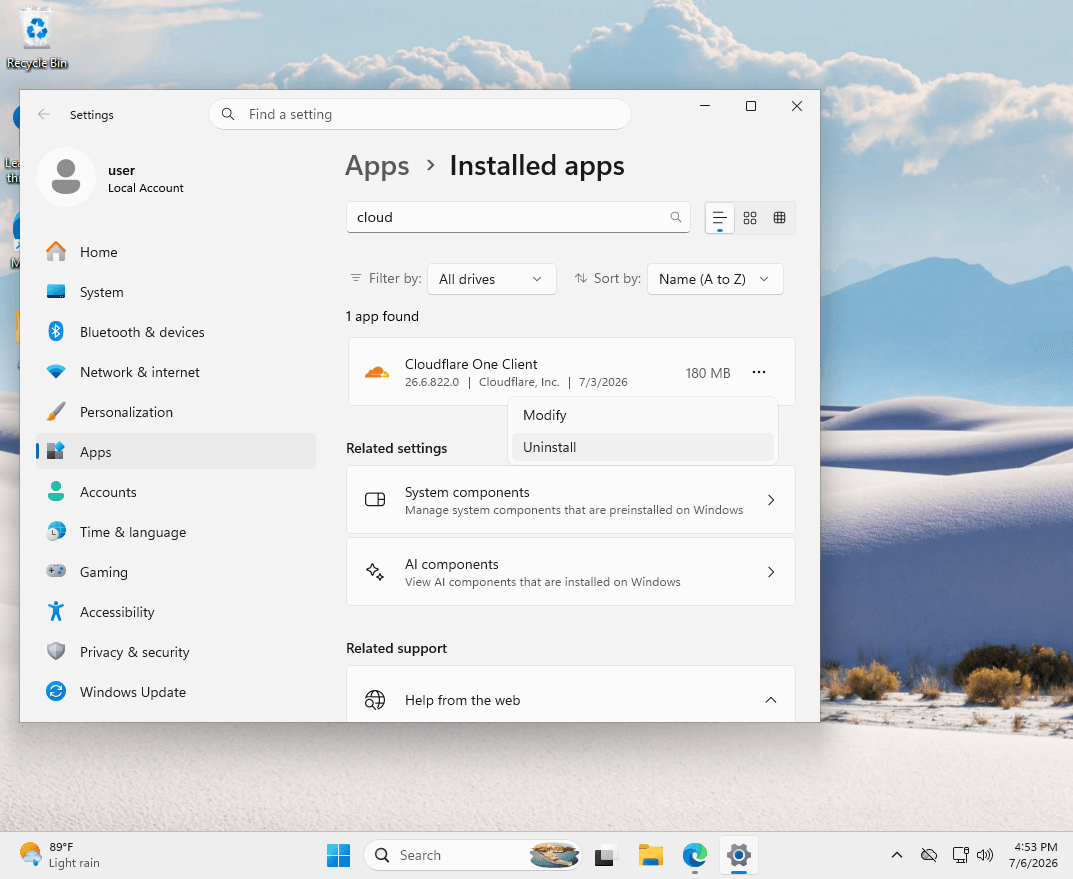The width and height of the screenshot is (1073, 879).
Task: Open Privacy & security shield icon
Action: [56, 651]
